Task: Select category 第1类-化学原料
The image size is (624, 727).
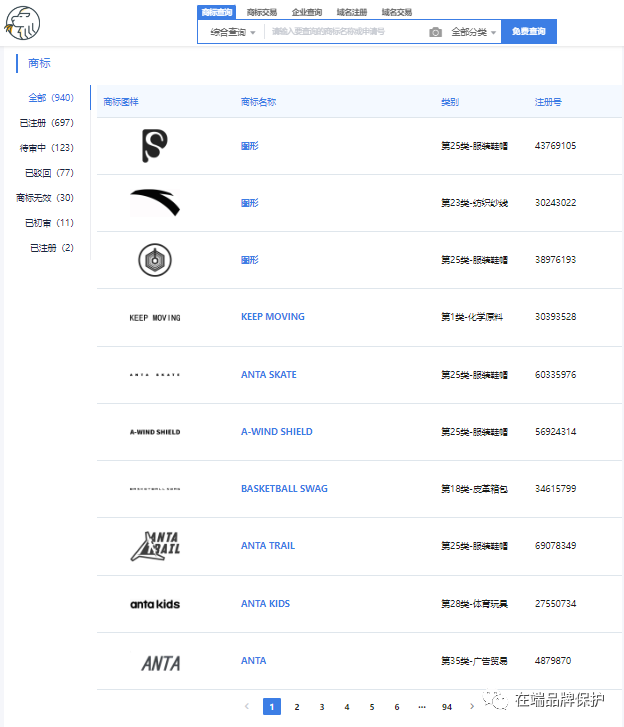Action: (472, 317)
